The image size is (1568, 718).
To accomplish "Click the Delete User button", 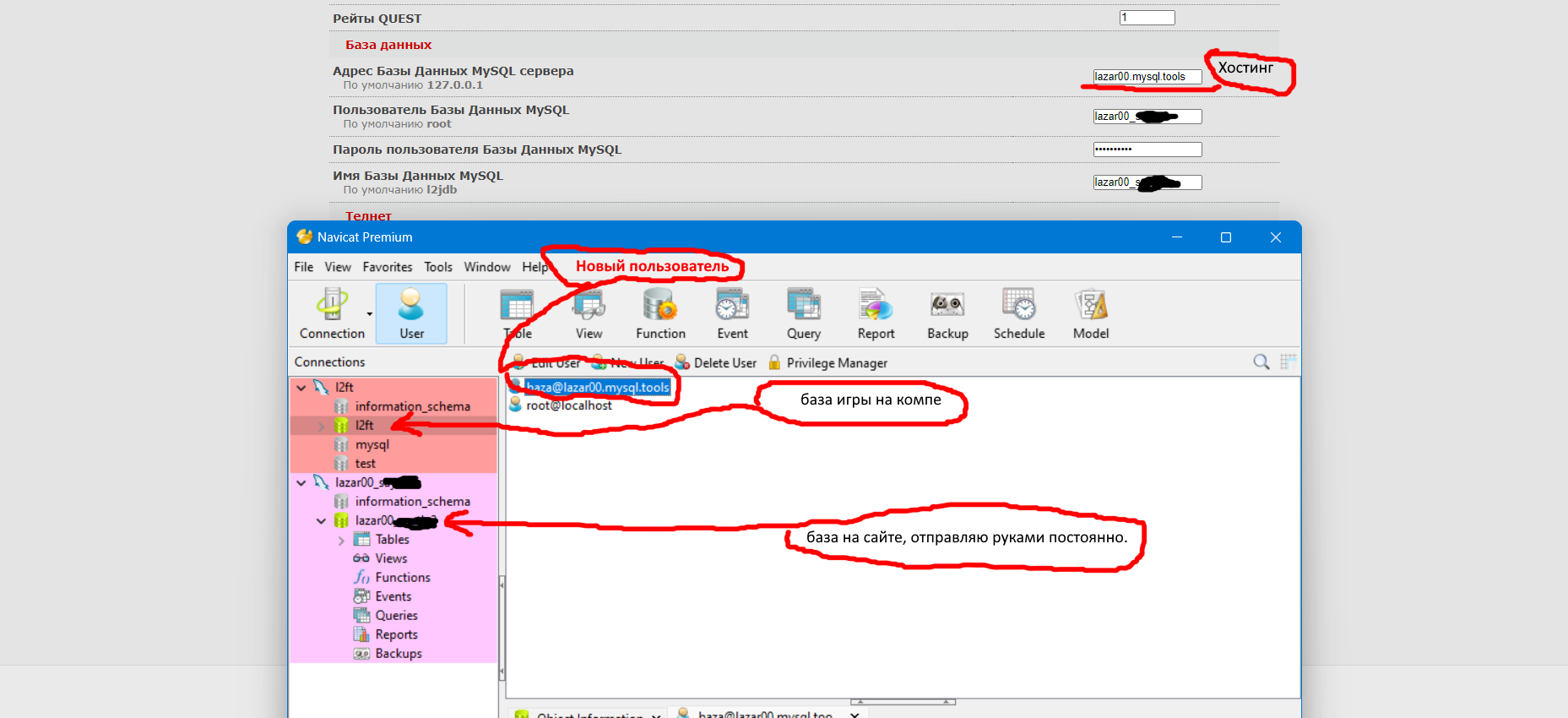I will (x=716, y=362).
